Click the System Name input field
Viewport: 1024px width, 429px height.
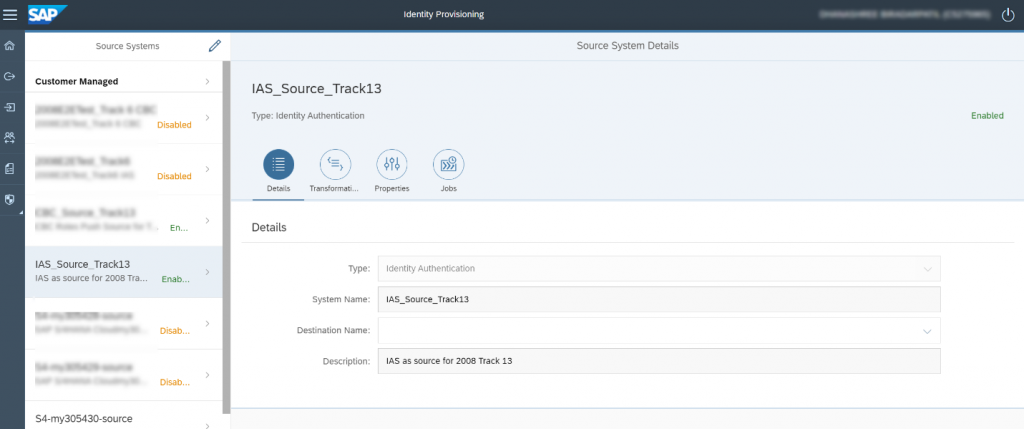point(659,300)
